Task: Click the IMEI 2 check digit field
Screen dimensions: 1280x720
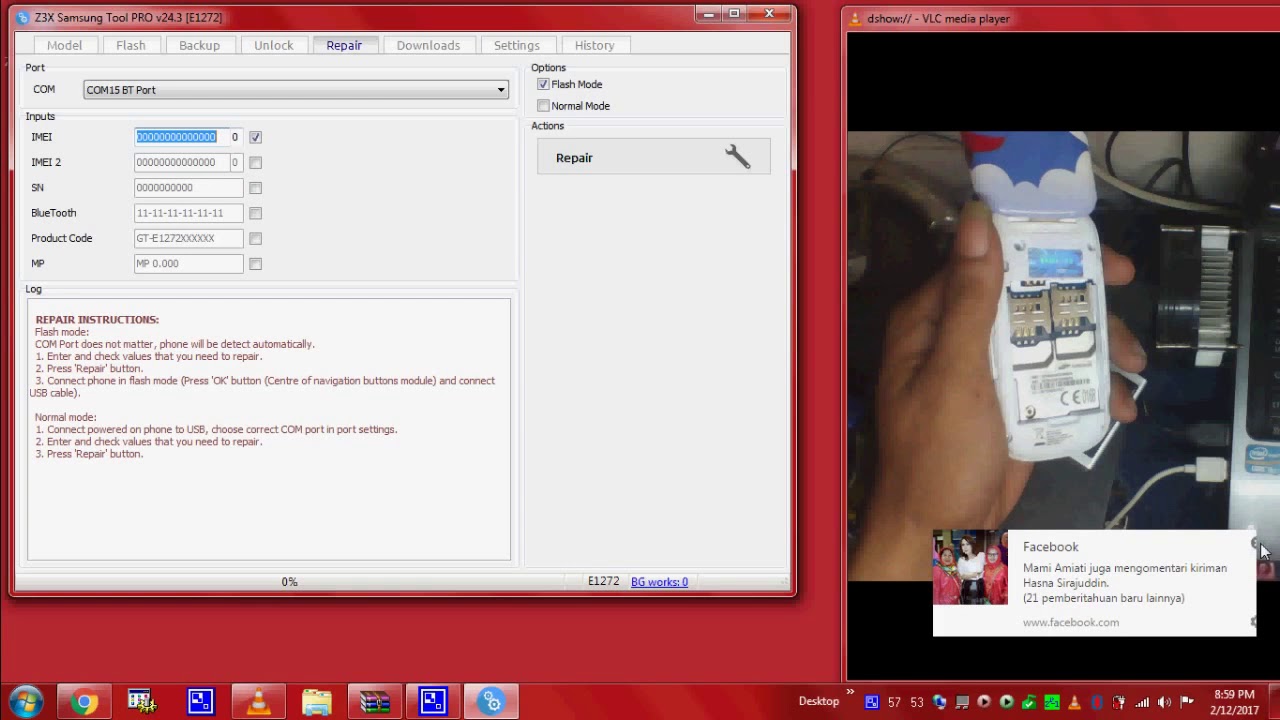Action: pyautogui.click(x=235, y=162)
